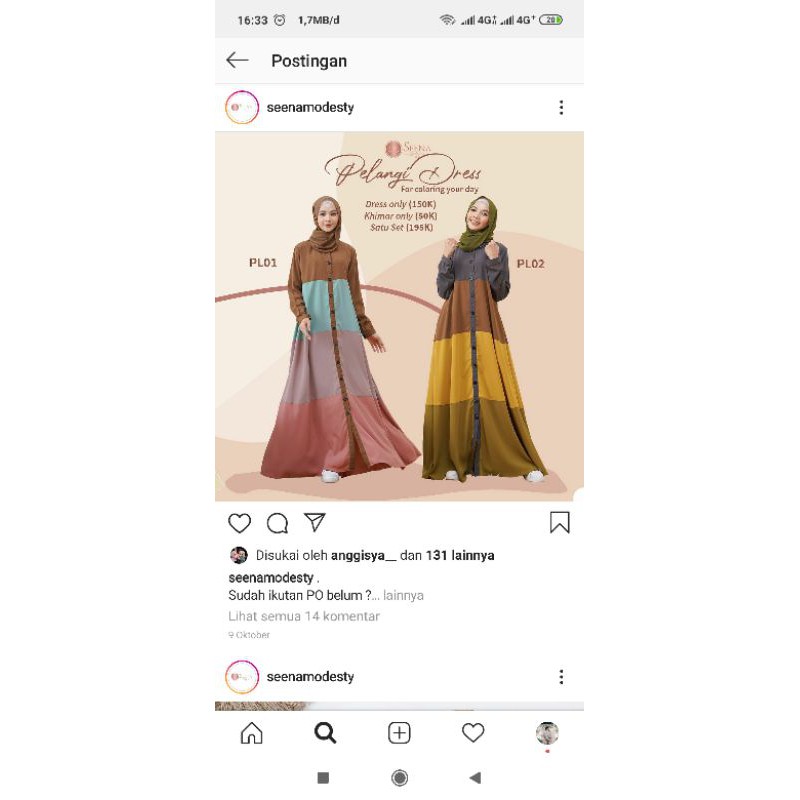Viewport: 800px width, 800px height.
Task: Open your profile avatar in bottom bar
Action: (x=547, y=733)
